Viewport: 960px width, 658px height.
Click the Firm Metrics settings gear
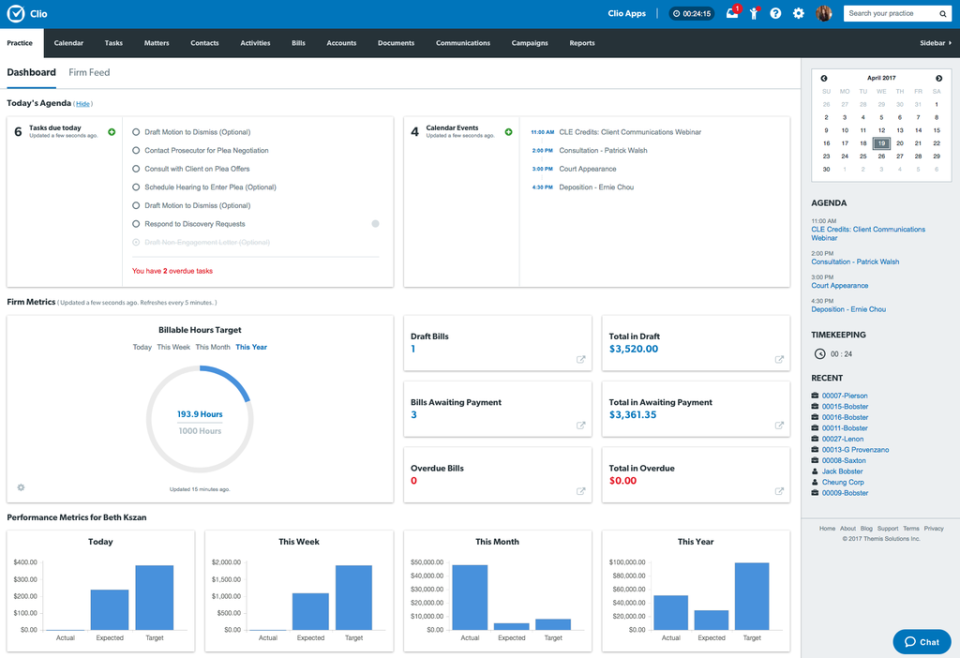(x=20, y=487)
